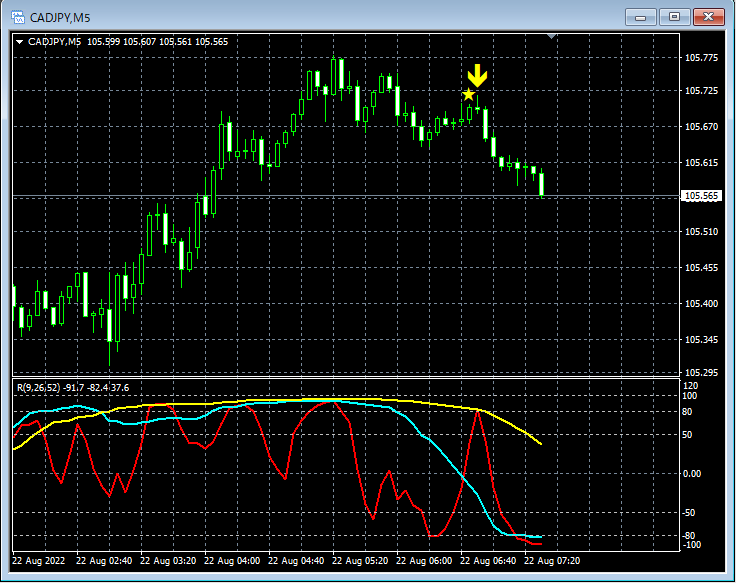737x583 pixels.
Task: Click the 22 Aug 06:00 time label
Action: [424, 561]
